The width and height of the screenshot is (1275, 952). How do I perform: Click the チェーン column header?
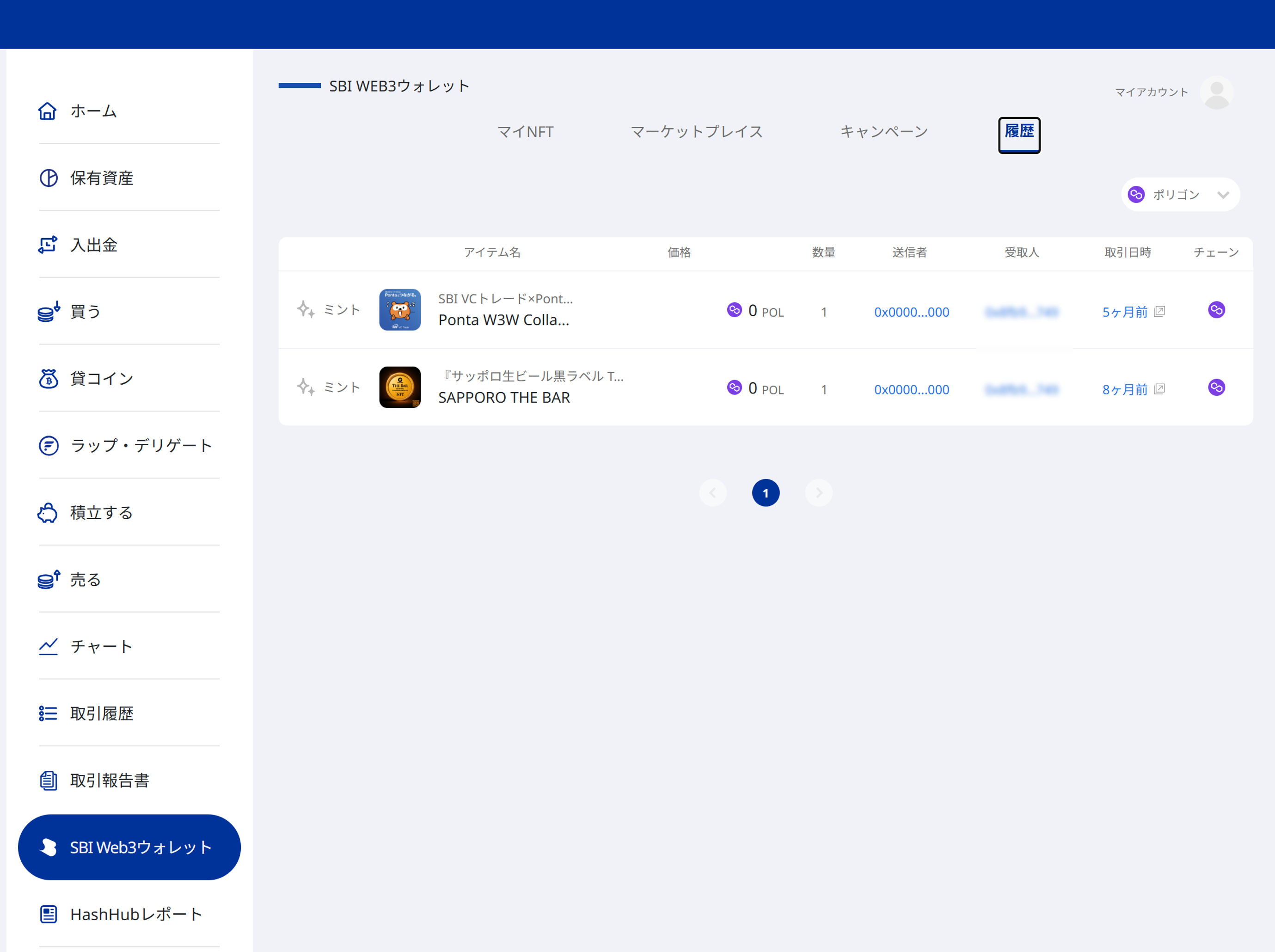tap(1216, 252)
